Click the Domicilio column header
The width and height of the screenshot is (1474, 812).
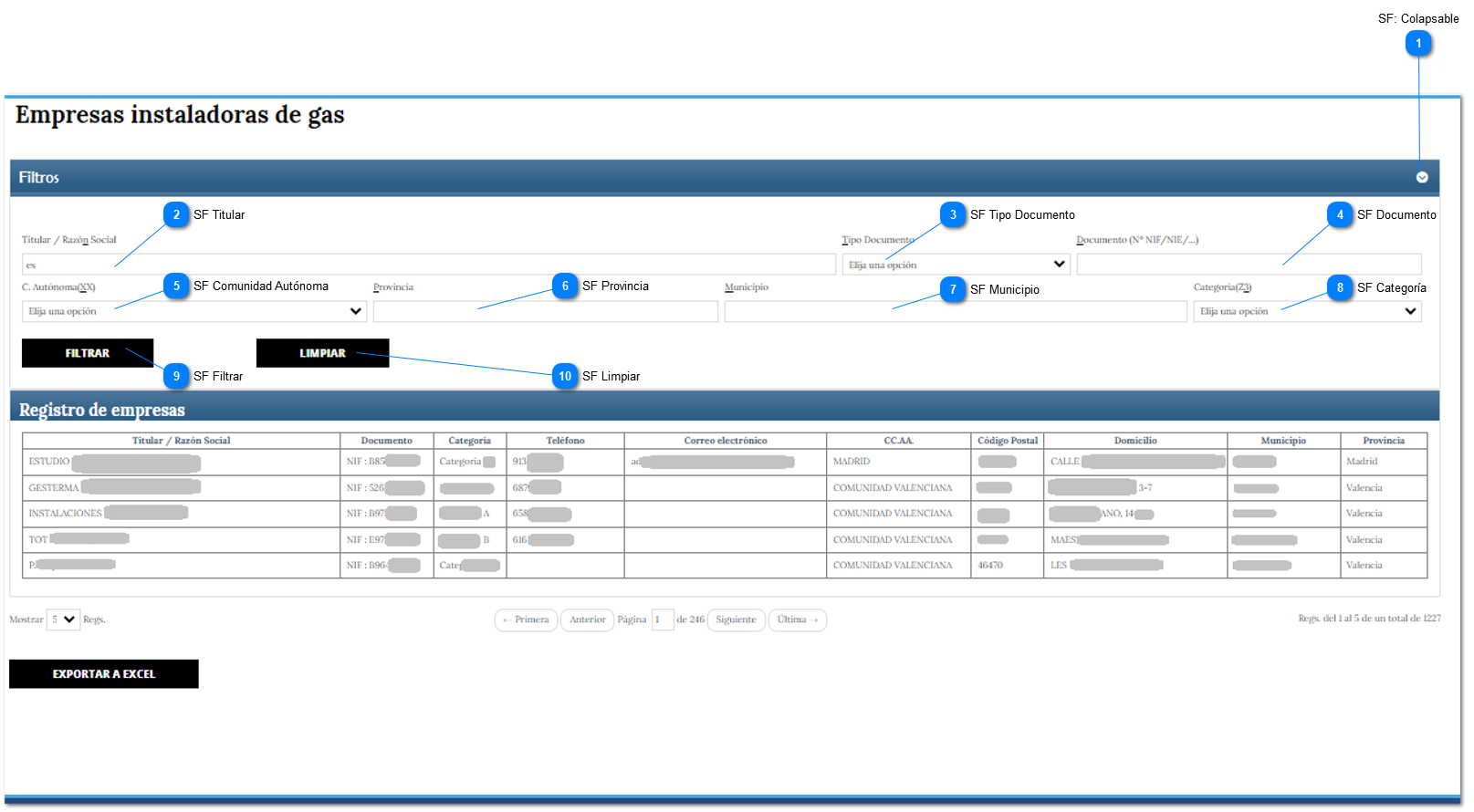click(x=1135, y=441)
